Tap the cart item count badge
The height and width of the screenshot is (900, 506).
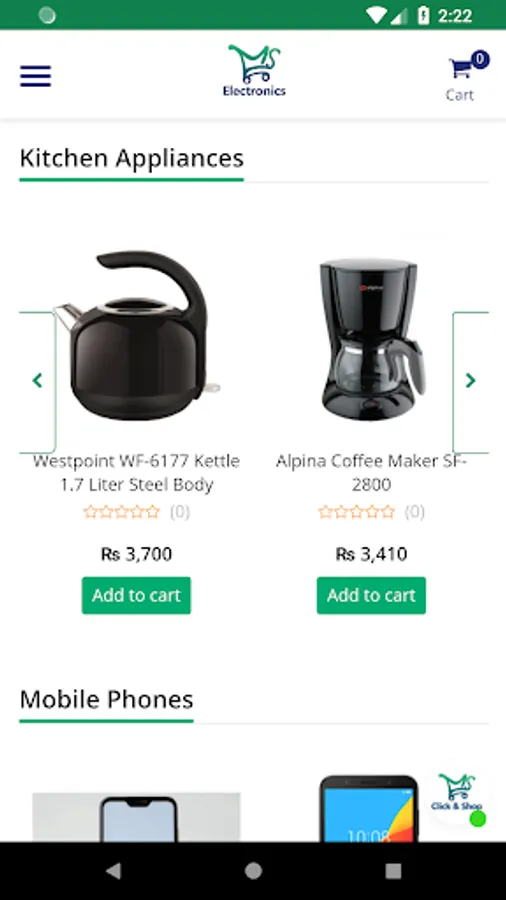pos(480,59)
